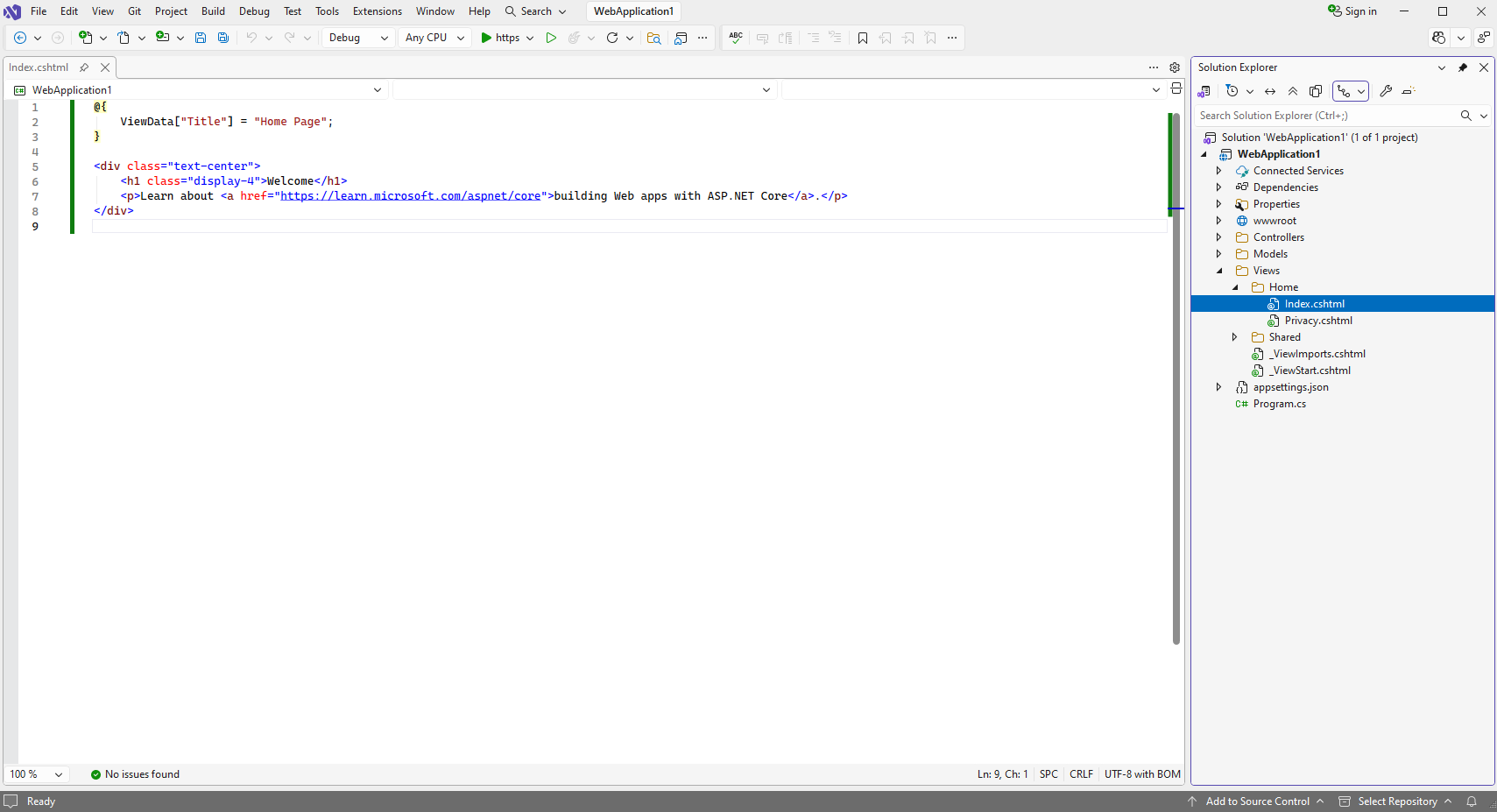
Task: Toggle pin on Index.cshtml tab
Action: (84, 67)
